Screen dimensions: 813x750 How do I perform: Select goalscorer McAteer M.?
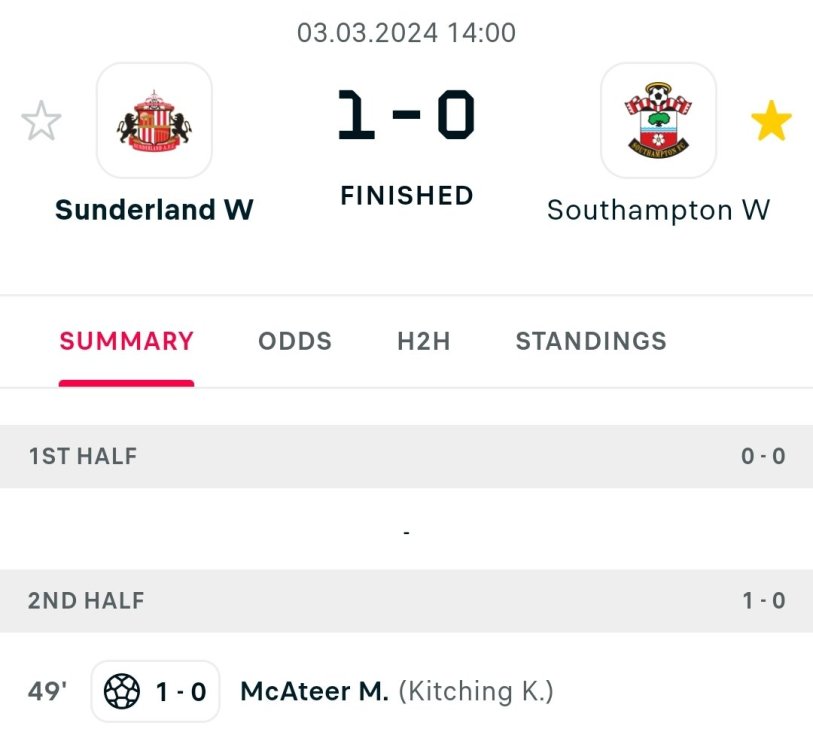tap(314, 691)
